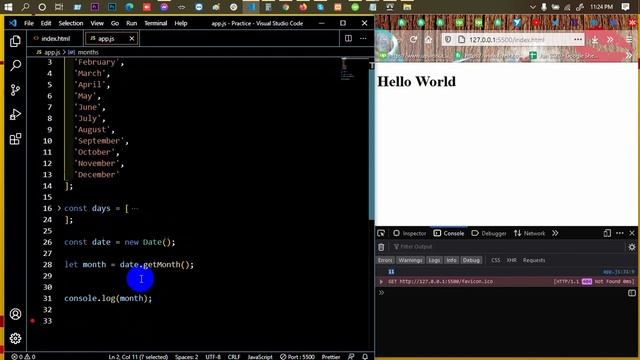Open Firefox downloads panel
Viewport: 640px width, 360px height.
[x=595, y=40]
